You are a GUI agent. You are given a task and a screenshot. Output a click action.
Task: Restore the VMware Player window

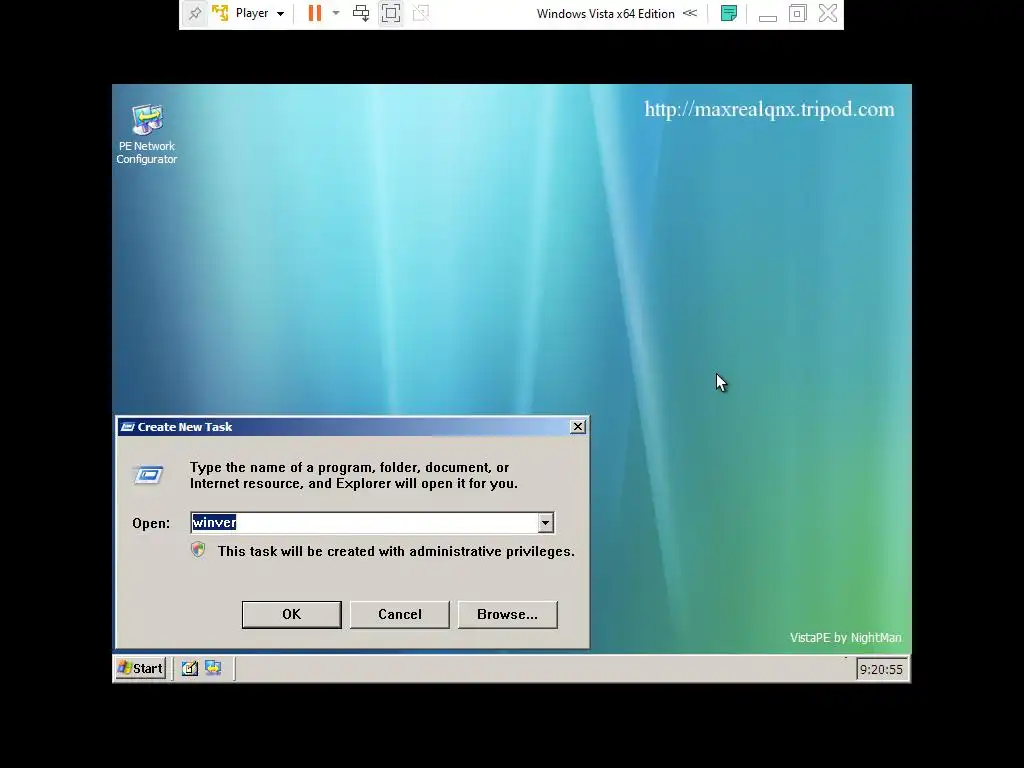[x=797, y=13]
